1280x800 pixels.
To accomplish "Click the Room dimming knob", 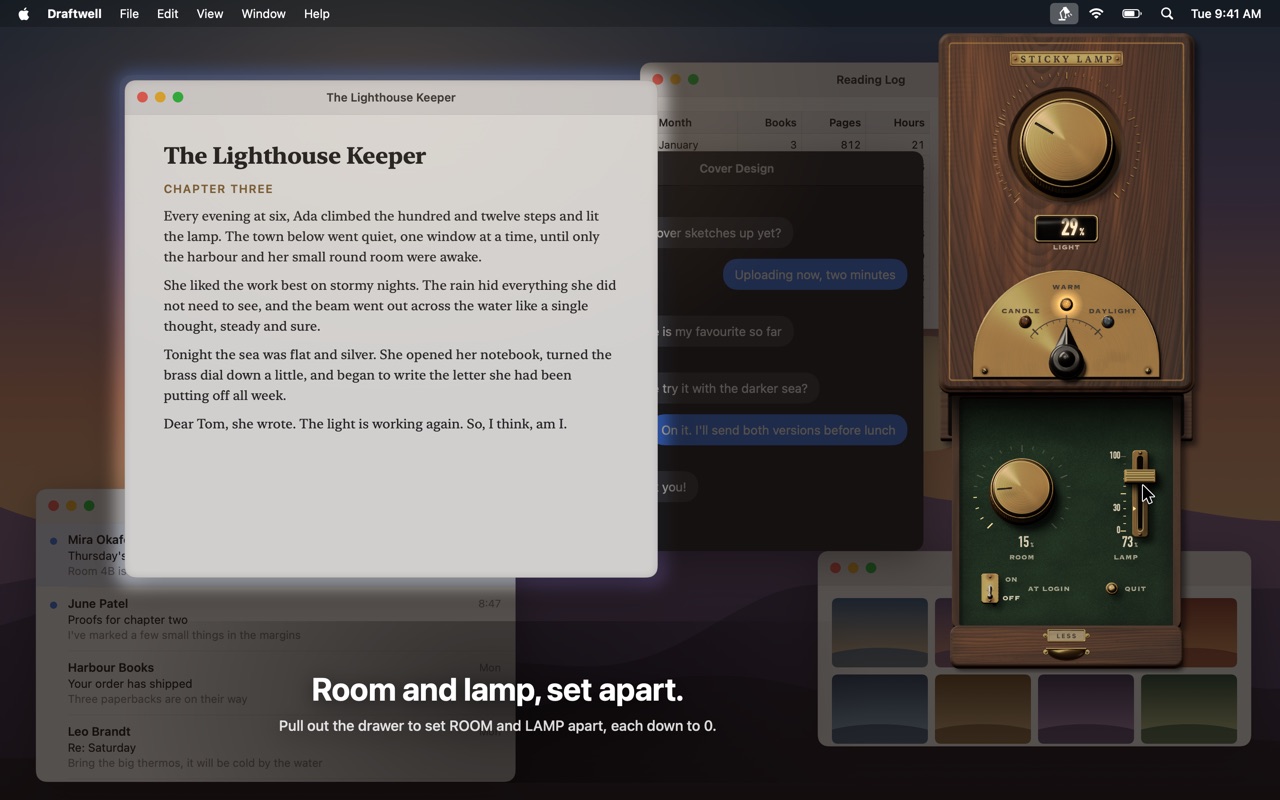I will 1021,489.
